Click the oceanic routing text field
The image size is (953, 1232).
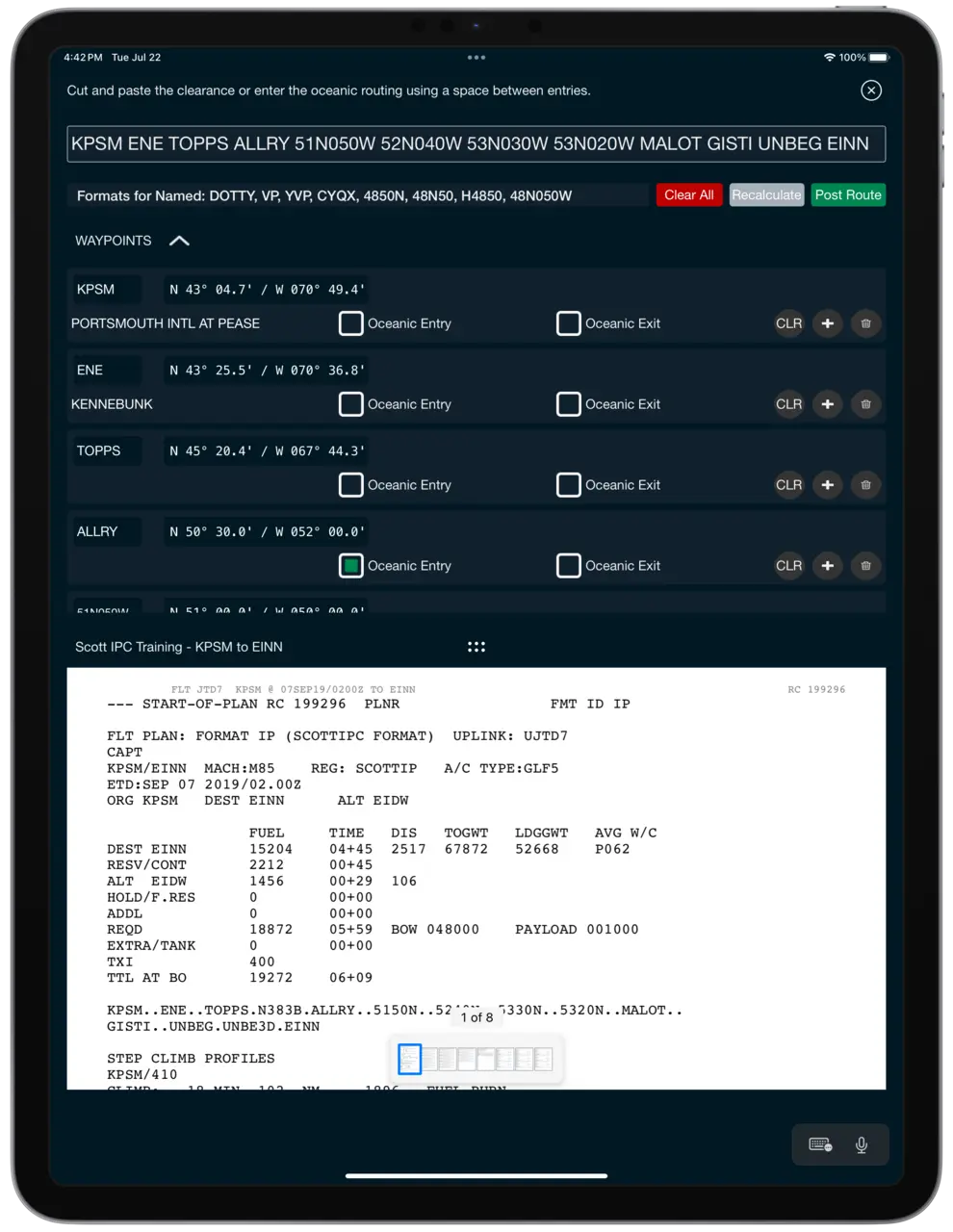476,143
